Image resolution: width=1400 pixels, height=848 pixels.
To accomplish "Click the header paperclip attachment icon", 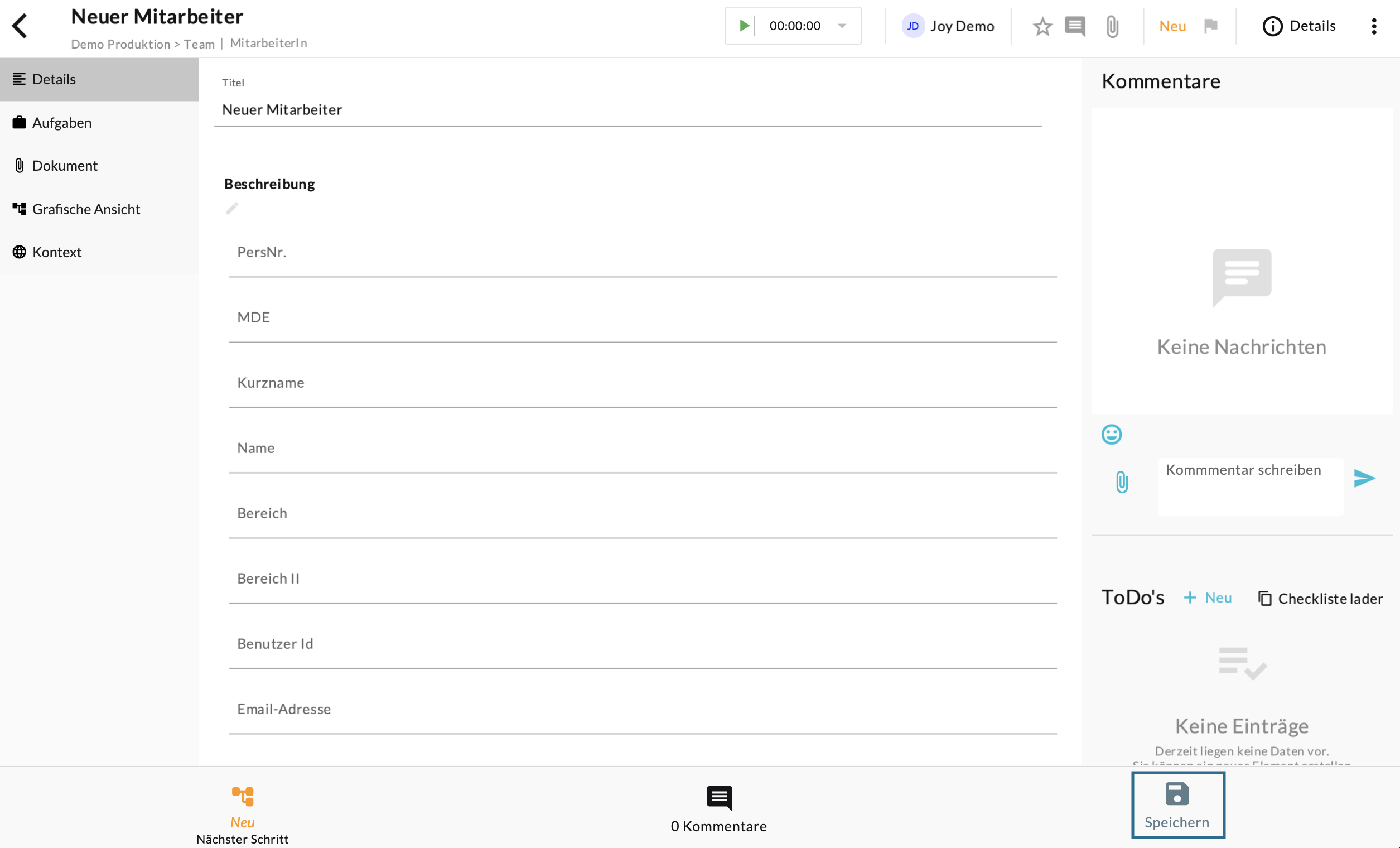I will (x=1112, y=26).
